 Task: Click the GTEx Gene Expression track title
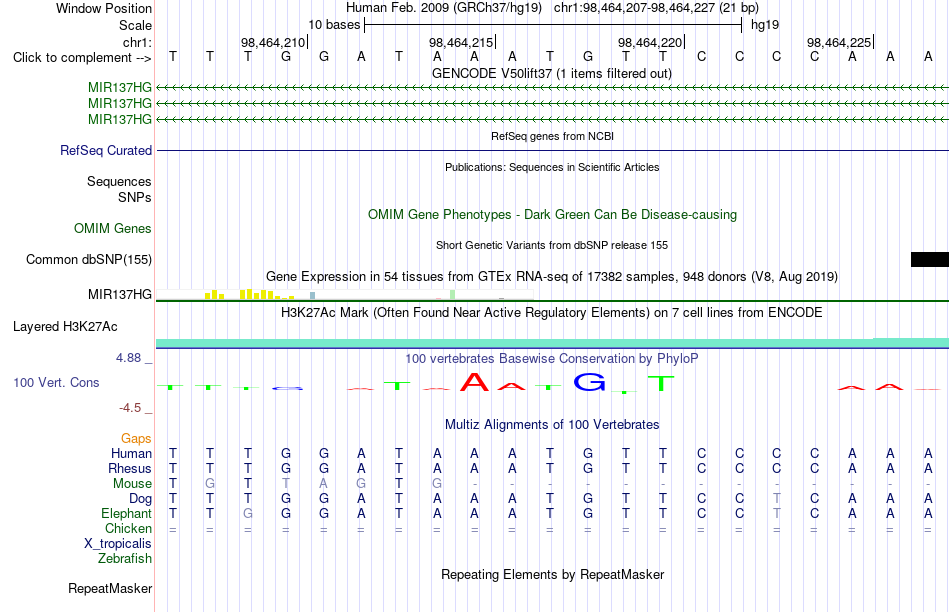[552, 277]
